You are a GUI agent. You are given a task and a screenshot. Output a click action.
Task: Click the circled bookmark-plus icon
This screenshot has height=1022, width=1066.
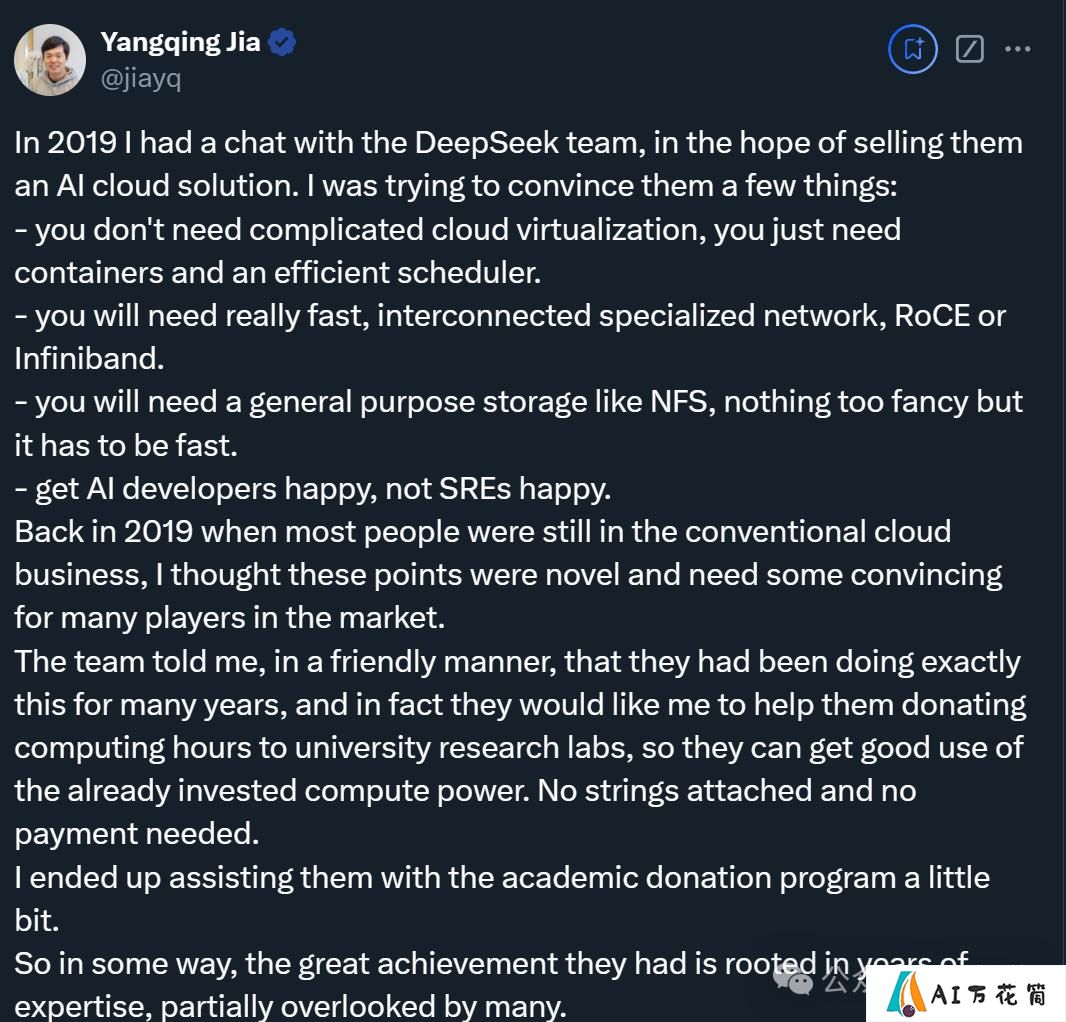[x=913, y=49]
